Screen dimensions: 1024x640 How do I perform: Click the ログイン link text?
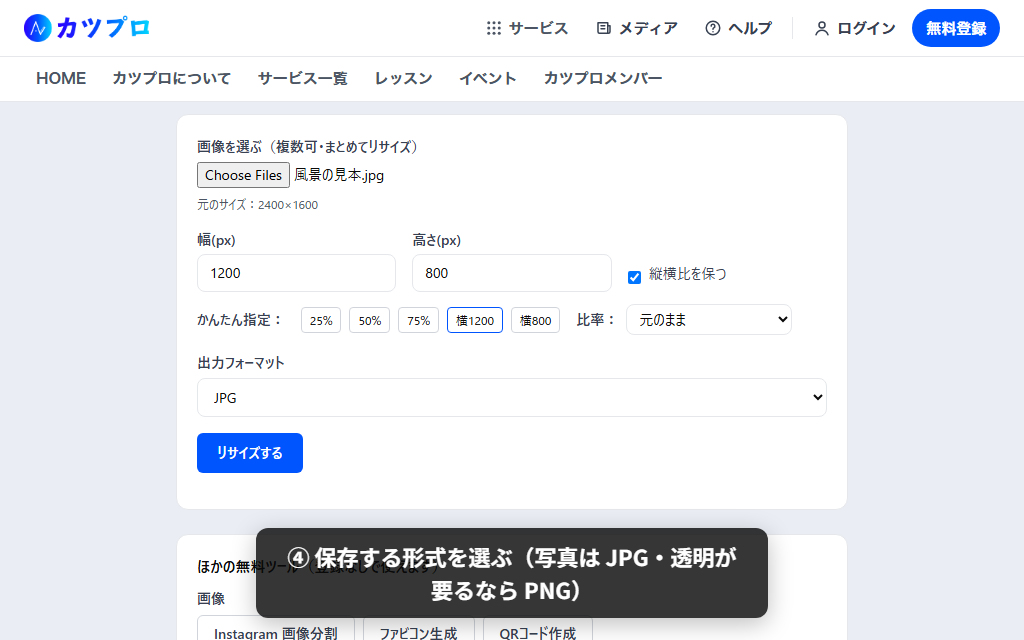pyautogui.click(x=866, y=28)
